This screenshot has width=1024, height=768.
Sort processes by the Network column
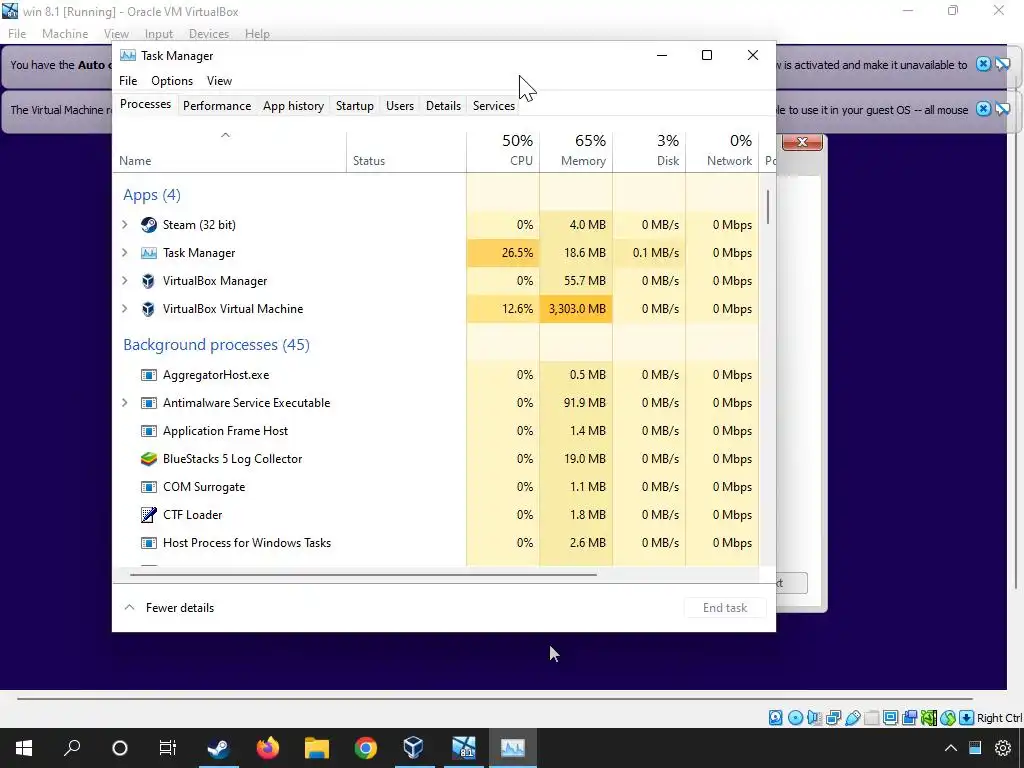click(723, 151)
